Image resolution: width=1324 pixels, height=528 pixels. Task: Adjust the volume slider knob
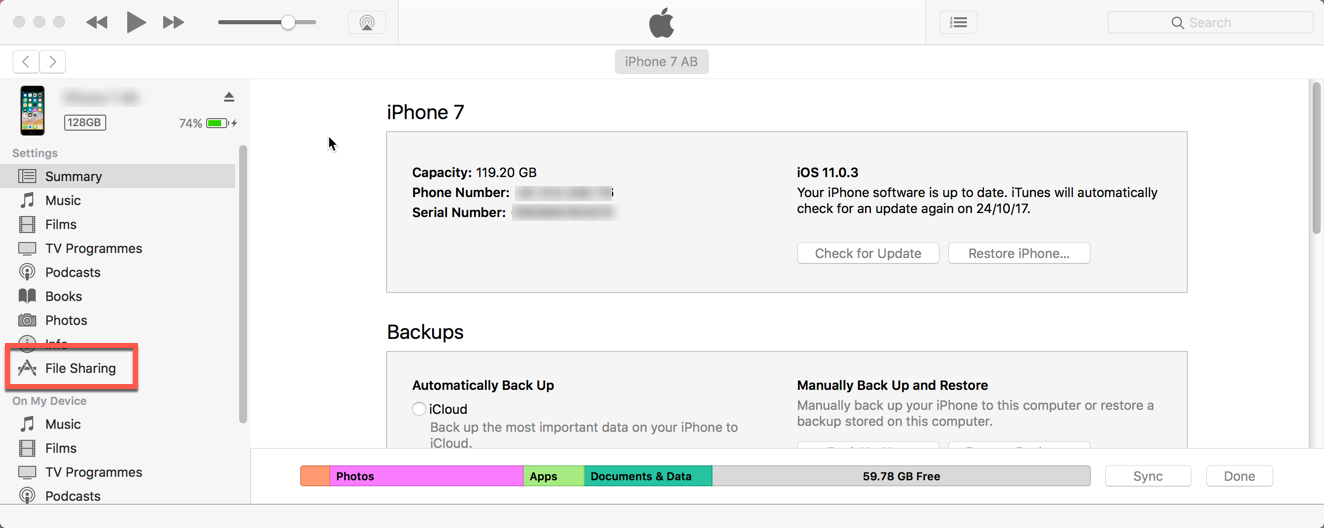(x=288, y=22)
